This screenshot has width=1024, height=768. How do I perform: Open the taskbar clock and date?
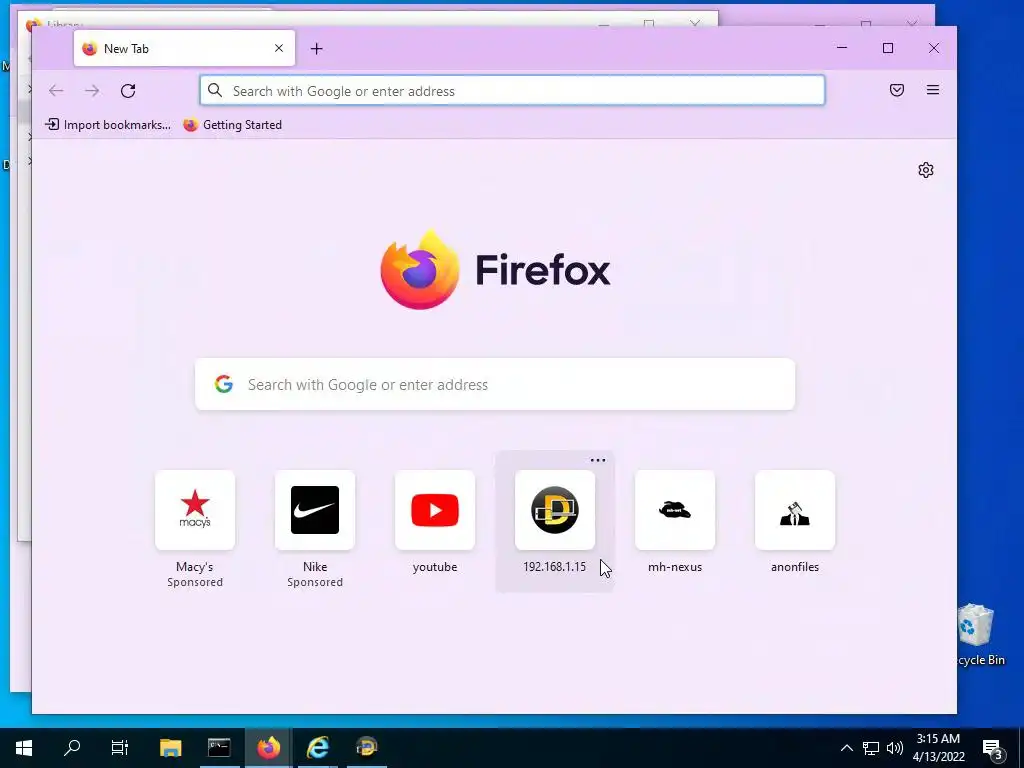coord(938,748)
